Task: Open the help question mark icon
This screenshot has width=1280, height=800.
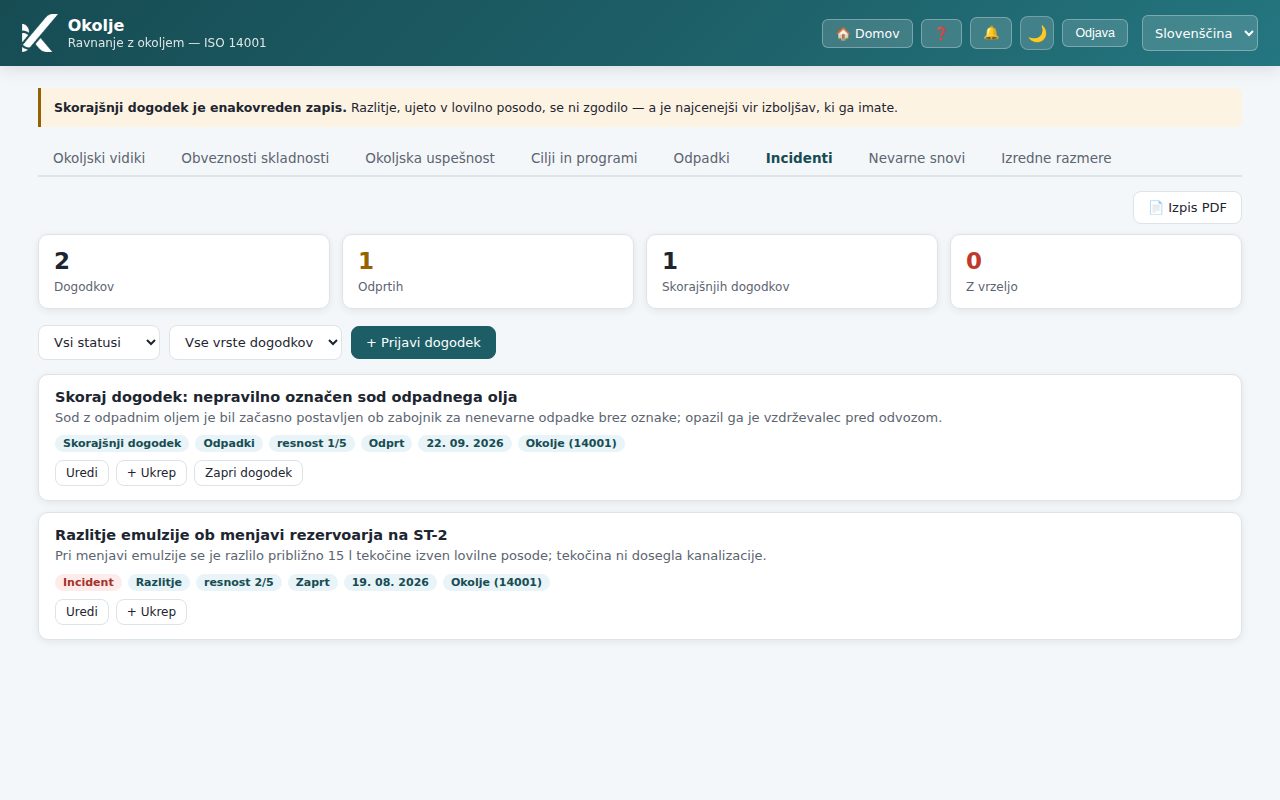Action: coord(941,33)
